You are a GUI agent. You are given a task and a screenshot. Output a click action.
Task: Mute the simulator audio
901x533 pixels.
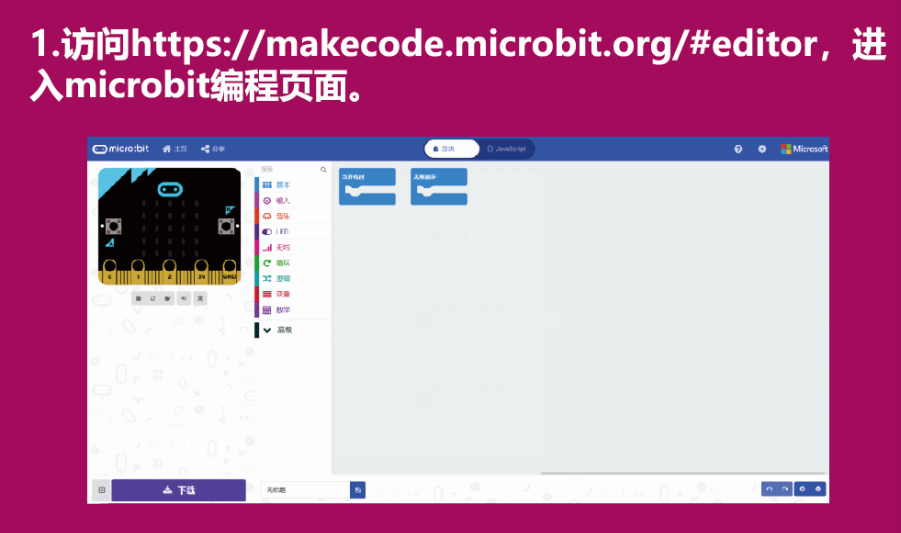pyautogui.click(x=184, y=299)
